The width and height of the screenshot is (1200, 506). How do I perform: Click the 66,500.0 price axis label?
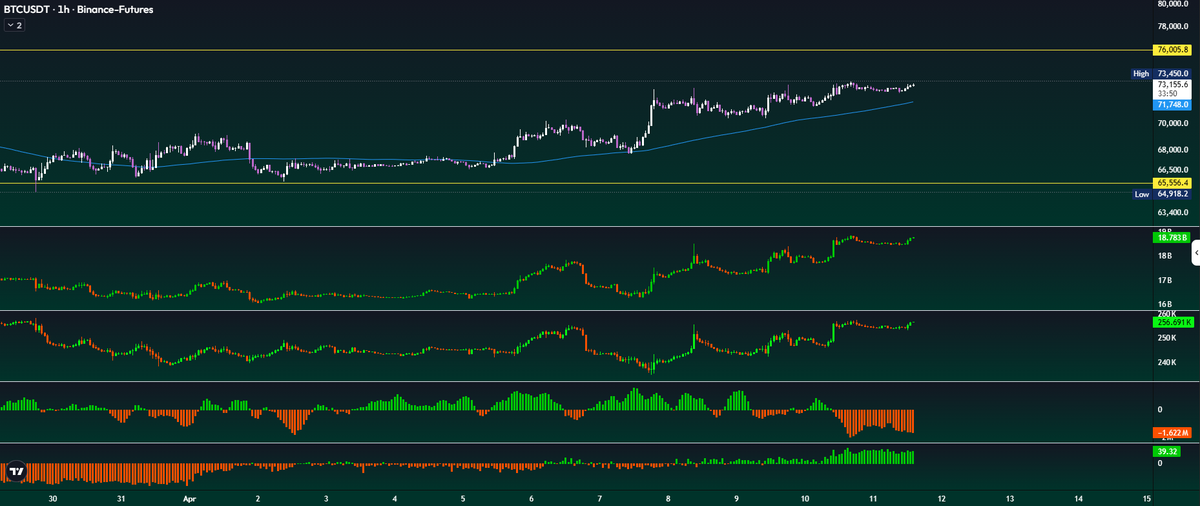click(x=1173, y=170)
